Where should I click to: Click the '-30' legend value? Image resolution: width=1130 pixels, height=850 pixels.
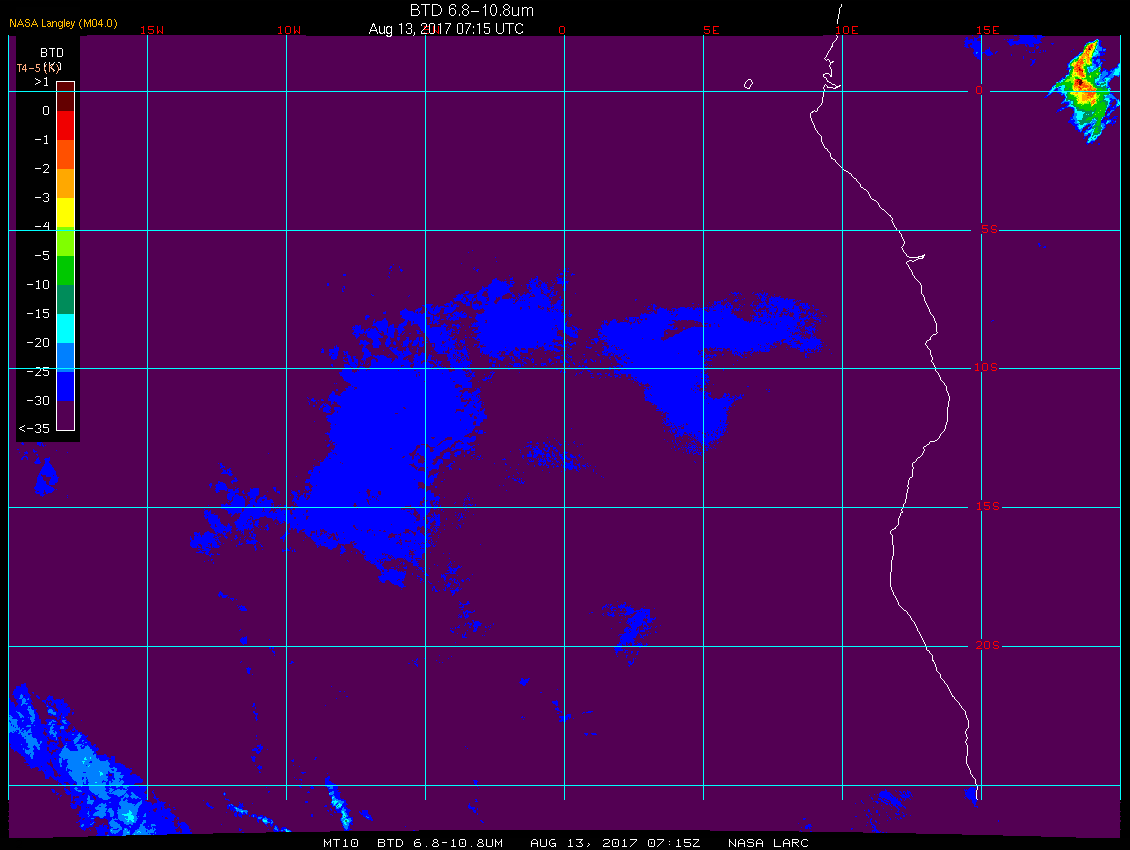pos(38,401)
